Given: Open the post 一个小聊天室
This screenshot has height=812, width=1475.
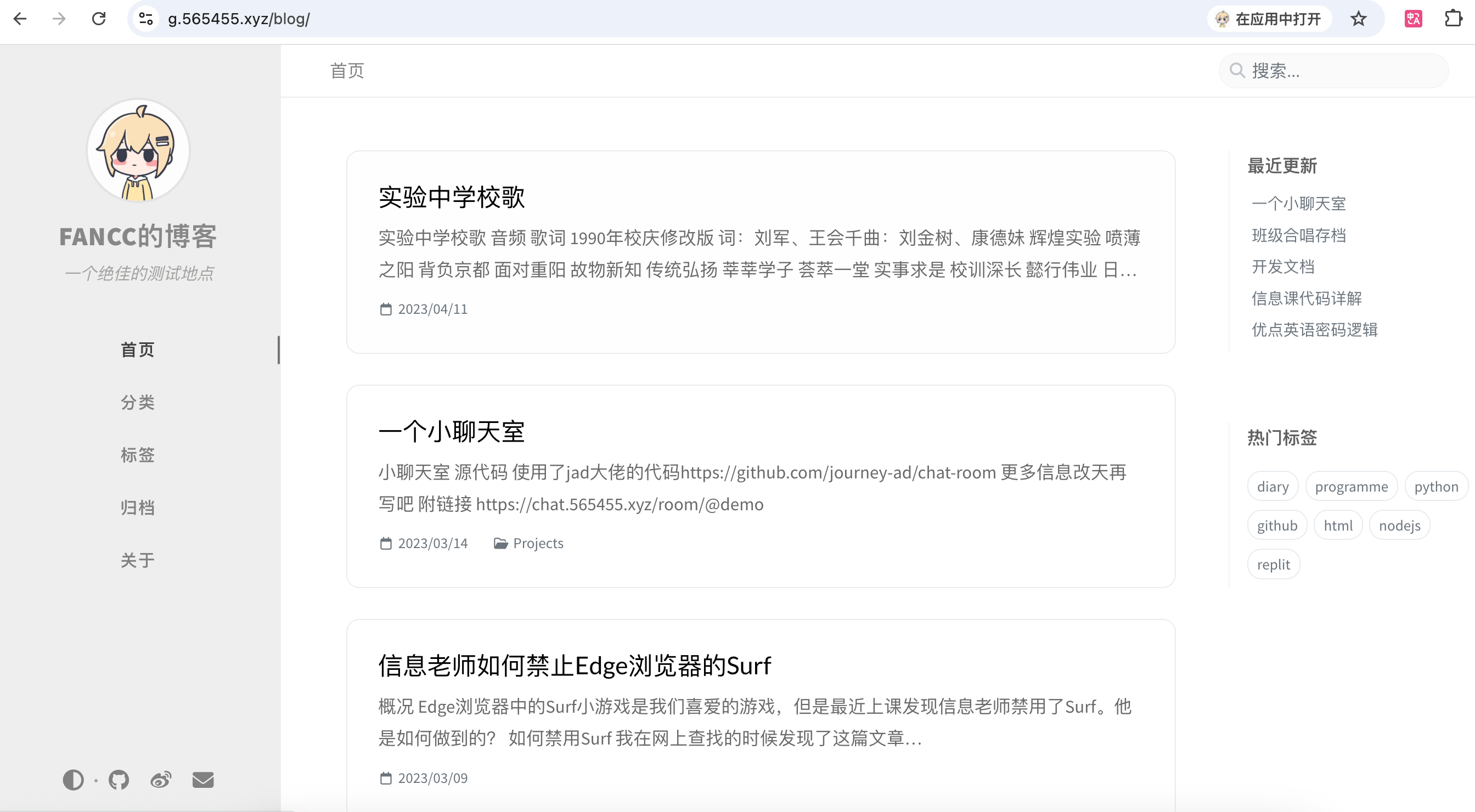Looking at the screenshot, I should click(452, 431).
